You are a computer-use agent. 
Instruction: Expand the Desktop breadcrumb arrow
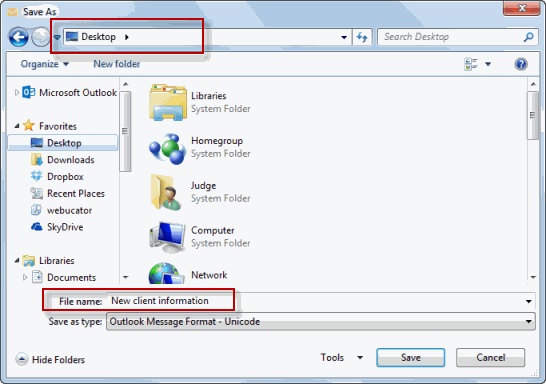(127, 37)
